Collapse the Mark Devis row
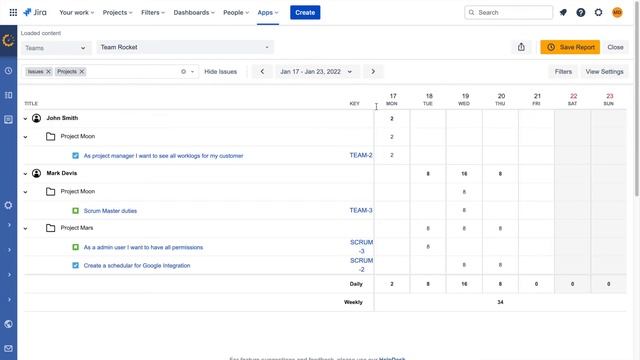 coord(25,173)
